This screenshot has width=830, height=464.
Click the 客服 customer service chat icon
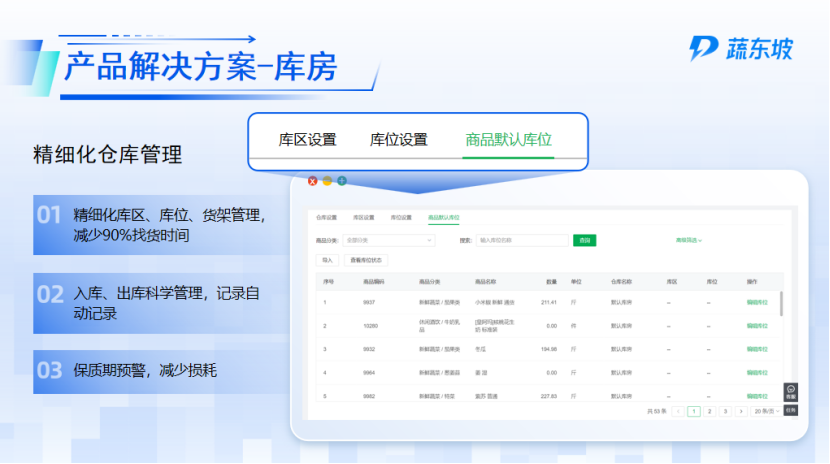pyautogui.click(x=790, y=392)
